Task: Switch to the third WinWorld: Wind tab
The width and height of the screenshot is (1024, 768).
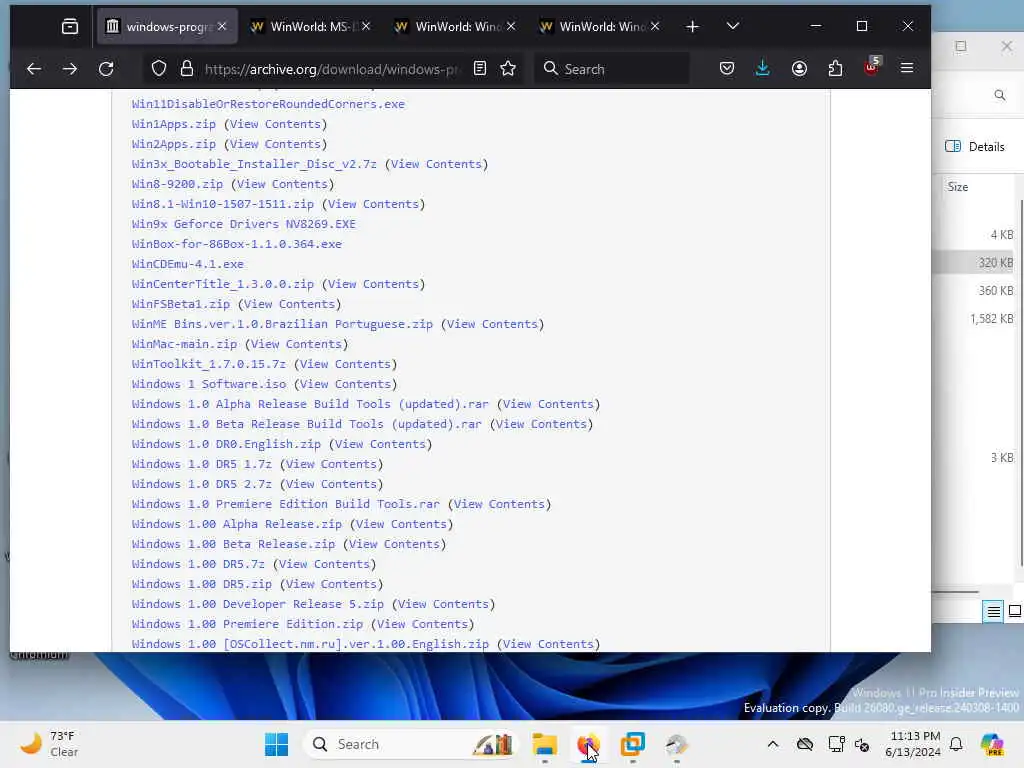Action: click(x=600, y=26)
